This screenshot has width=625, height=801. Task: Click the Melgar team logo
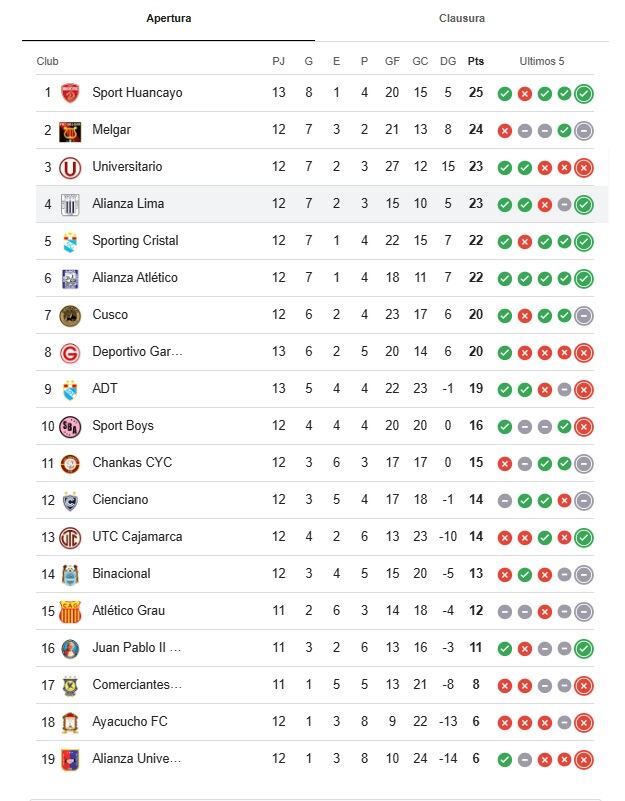pos(72,130)
